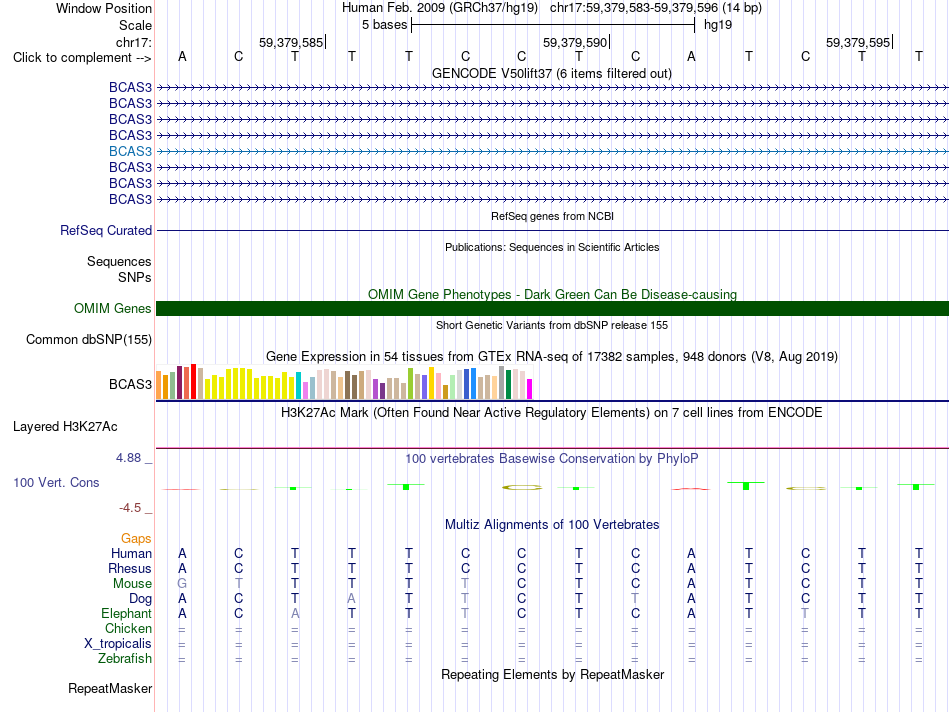The image size is (950, 712).
Task: Click the grey G in the Mouse alignment row
Action: pyautogui.click(x=182, y=584)
